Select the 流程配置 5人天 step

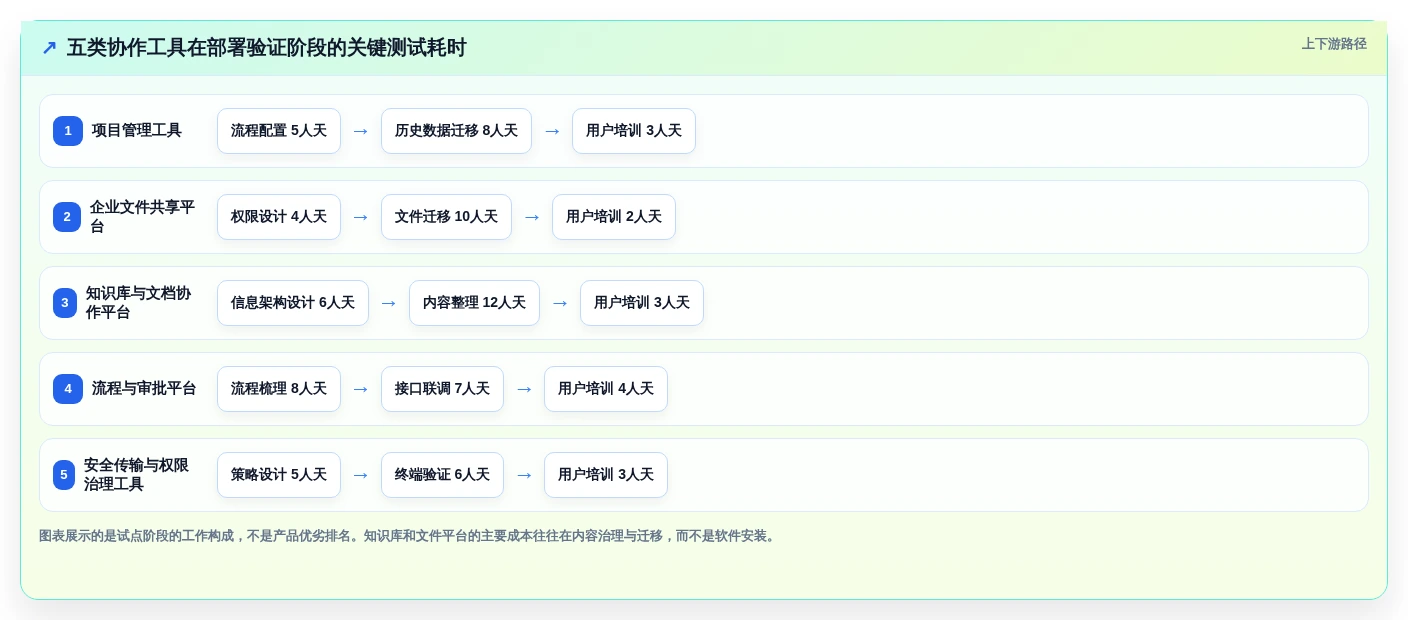click(x=279, y=131)
